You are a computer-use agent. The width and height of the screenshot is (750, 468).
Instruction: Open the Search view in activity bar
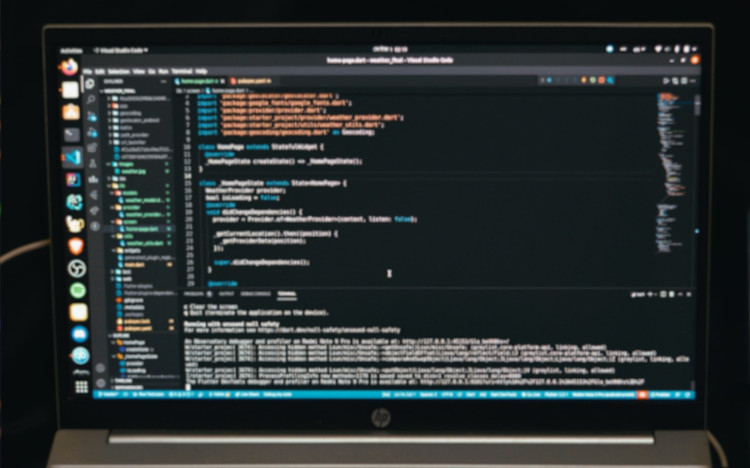click(x=91, y=100)
